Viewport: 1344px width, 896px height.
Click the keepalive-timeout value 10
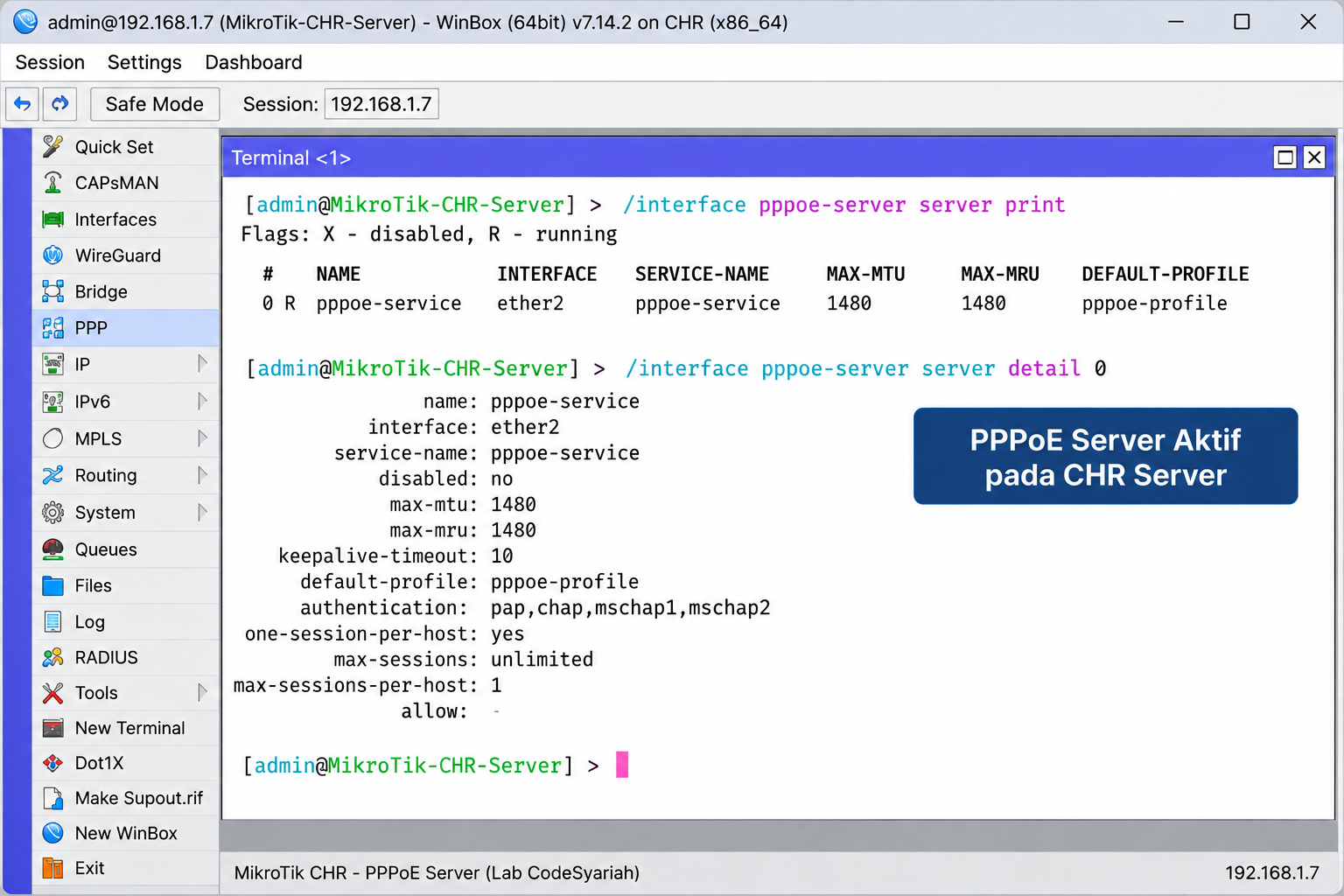click(x=501, y=556)
